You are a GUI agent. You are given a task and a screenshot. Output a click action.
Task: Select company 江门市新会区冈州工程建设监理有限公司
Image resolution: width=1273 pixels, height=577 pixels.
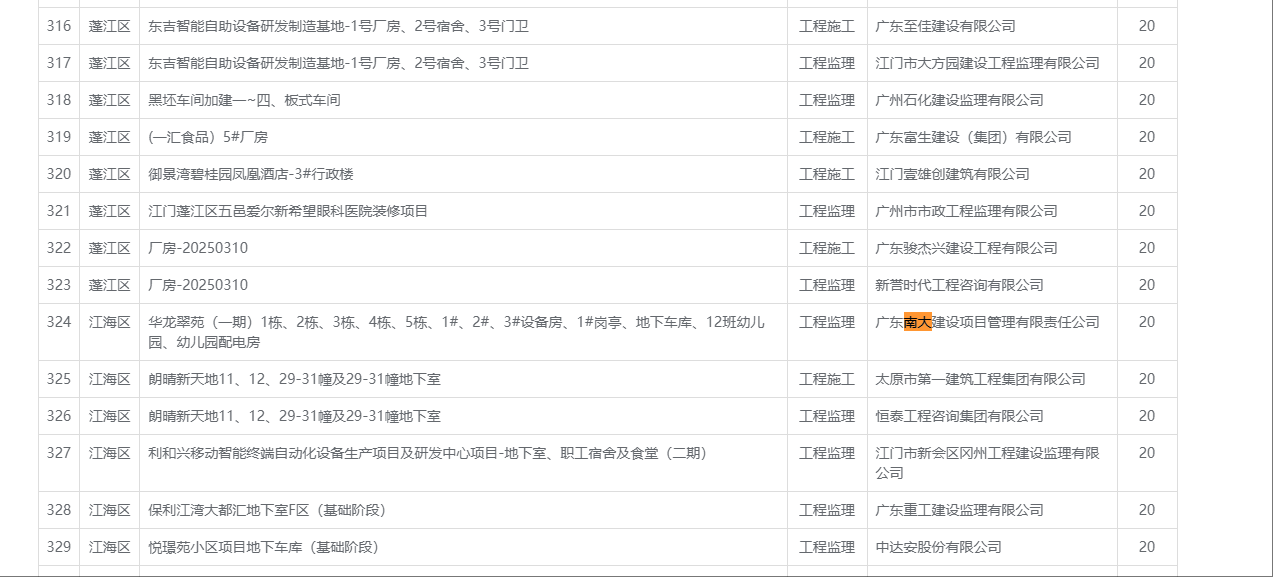[987, 462]
